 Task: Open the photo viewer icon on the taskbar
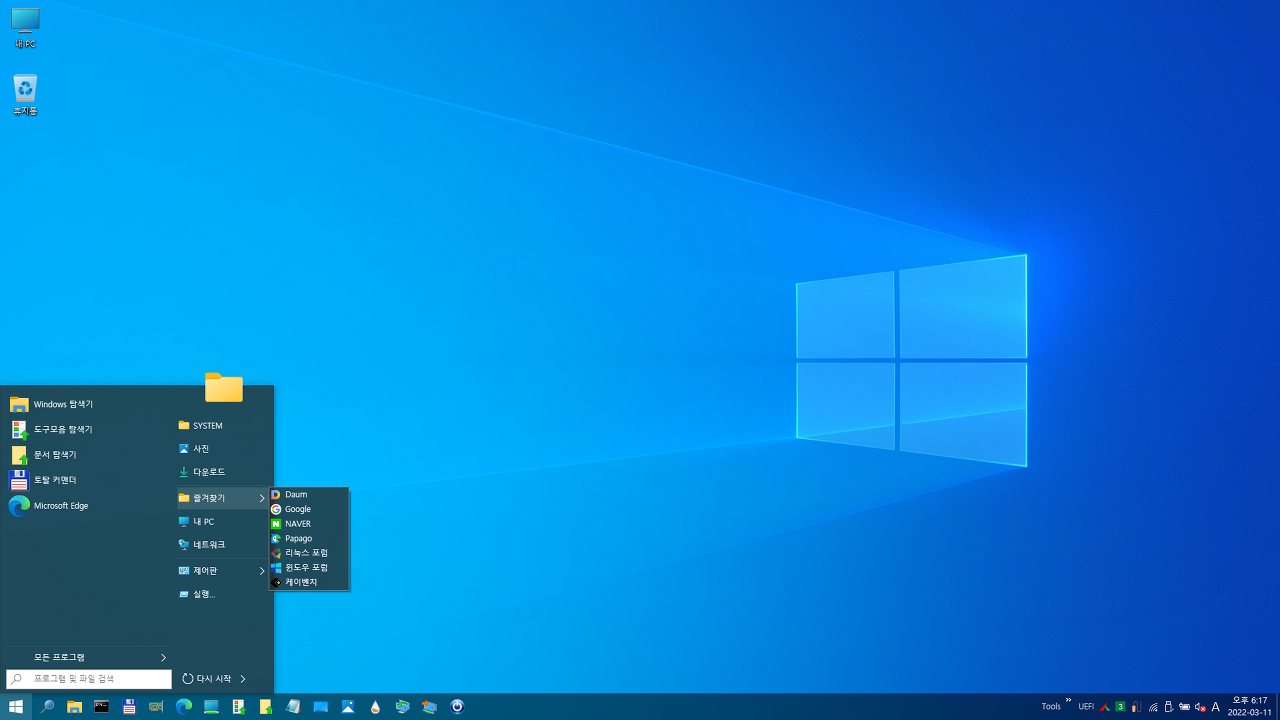coord(348,707)
